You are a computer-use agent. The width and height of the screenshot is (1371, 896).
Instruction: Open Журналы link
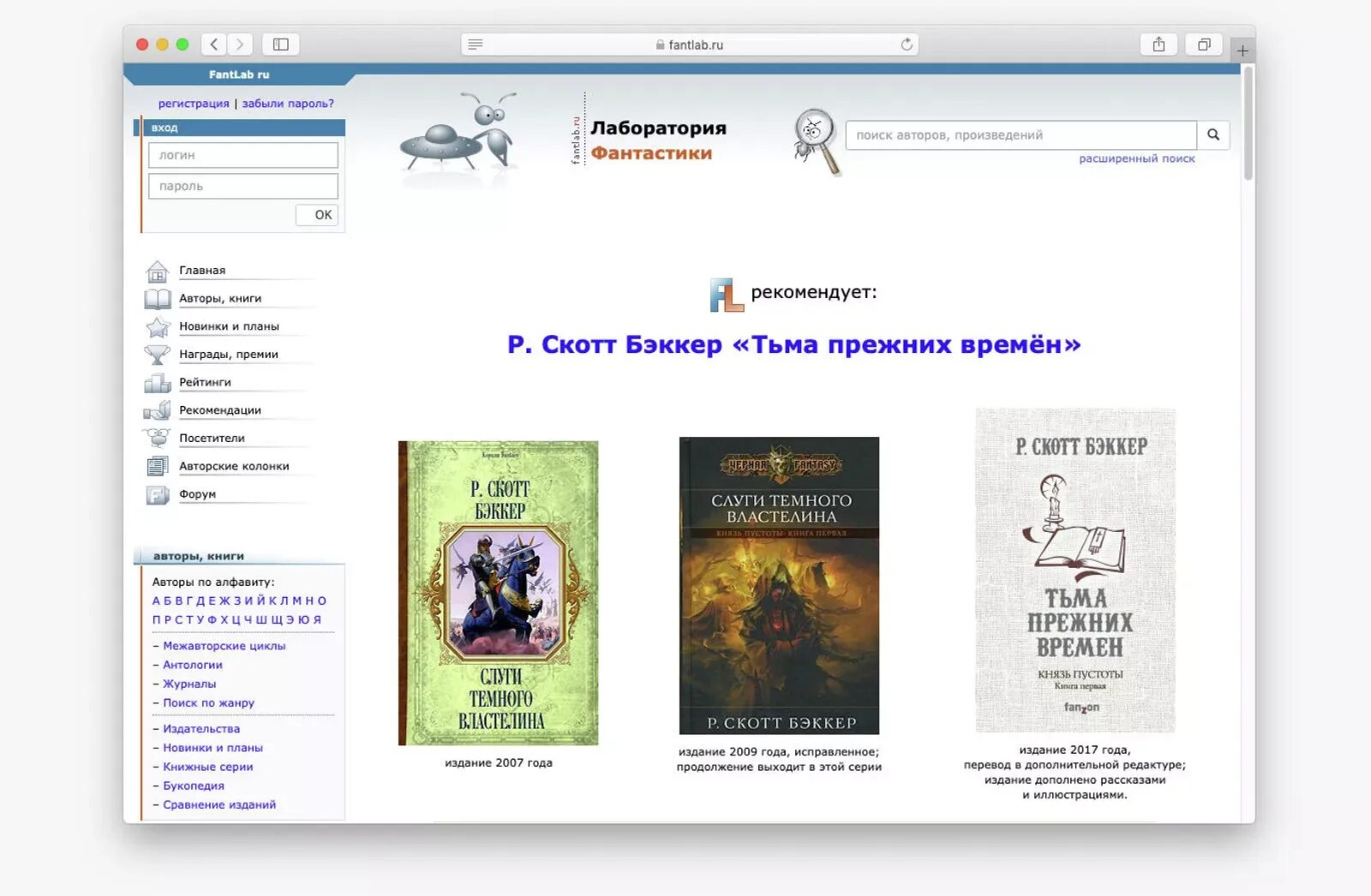pos(189,684)
